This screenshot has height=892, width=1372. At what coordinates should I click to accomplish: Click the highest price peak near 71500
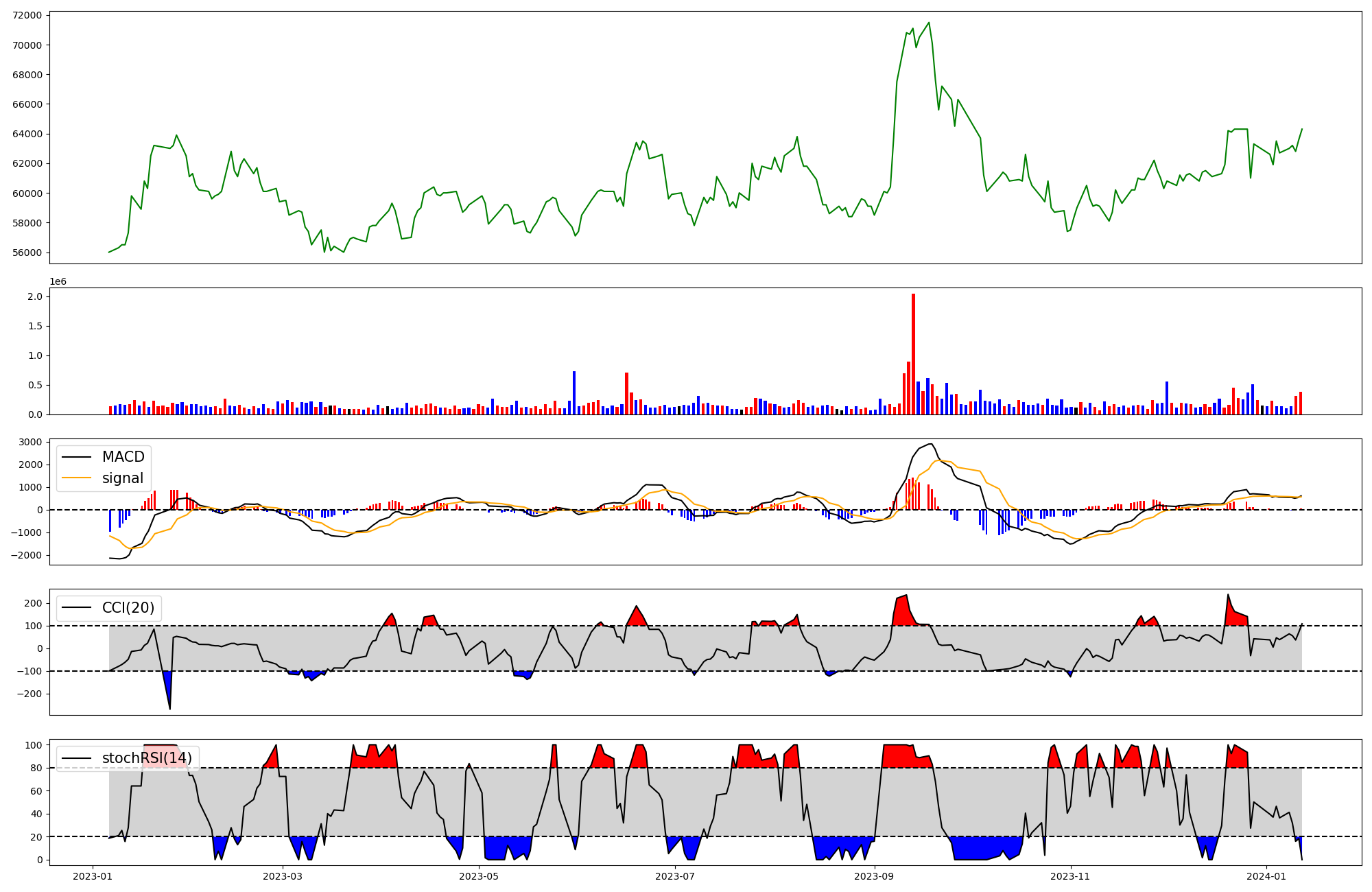pos(929,23)
